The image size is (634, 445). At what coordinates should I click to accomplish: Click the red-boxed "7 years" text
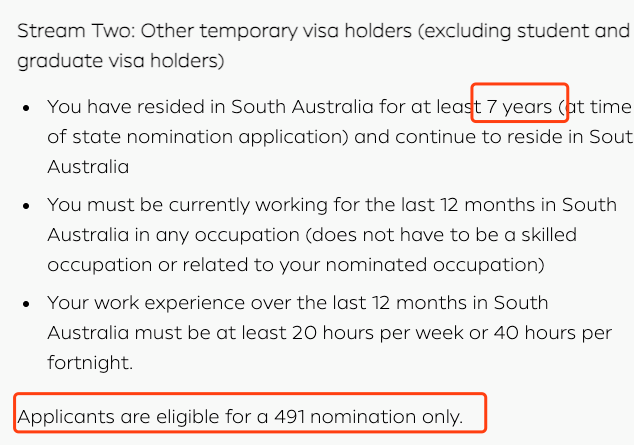[519, 105]
